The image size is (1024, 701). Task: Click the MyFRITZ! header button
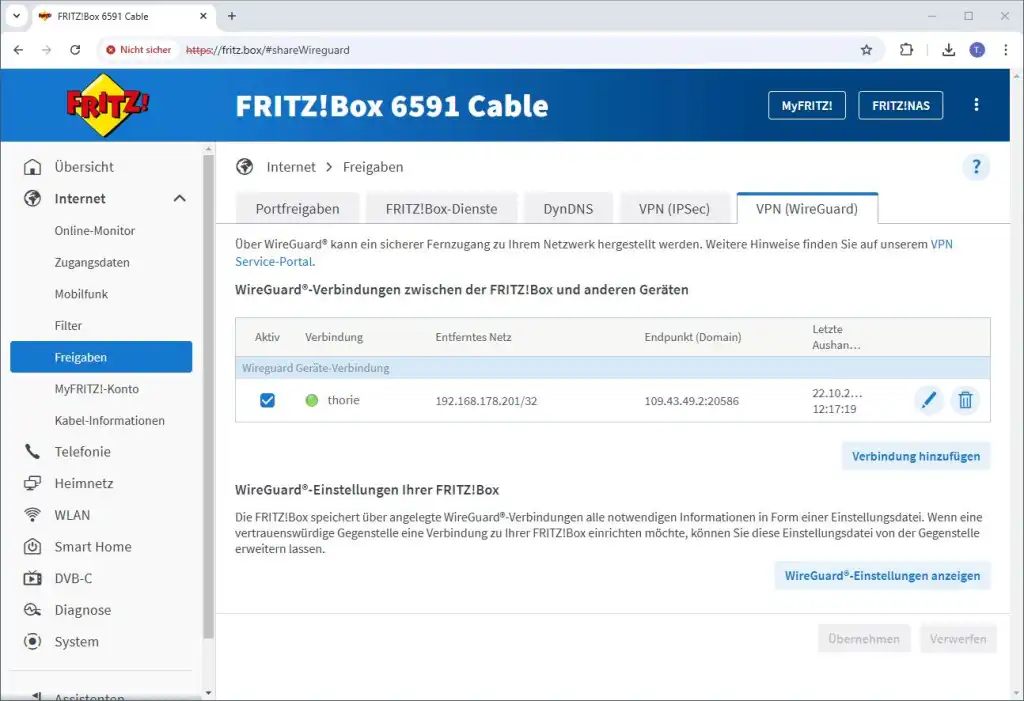point(807,105)
